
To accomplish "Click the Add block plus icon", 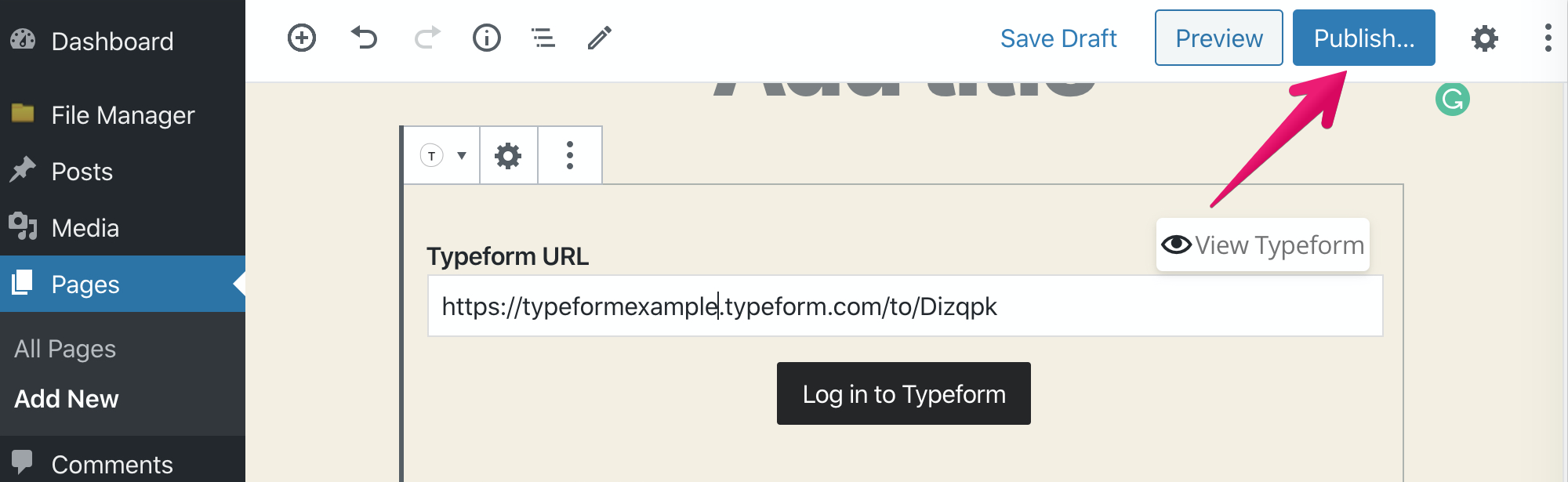I will [302, 38].
